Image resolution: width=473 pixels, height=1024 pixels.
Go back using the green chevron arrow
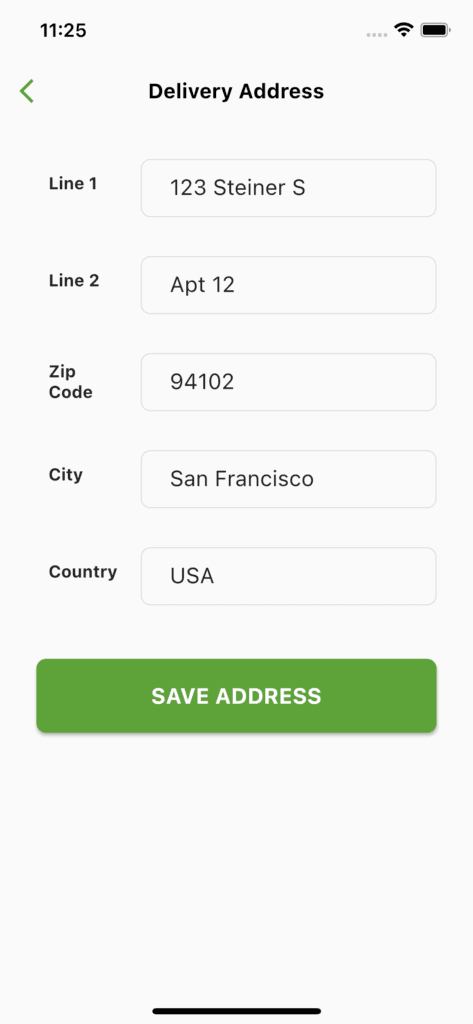click(27, 91)
